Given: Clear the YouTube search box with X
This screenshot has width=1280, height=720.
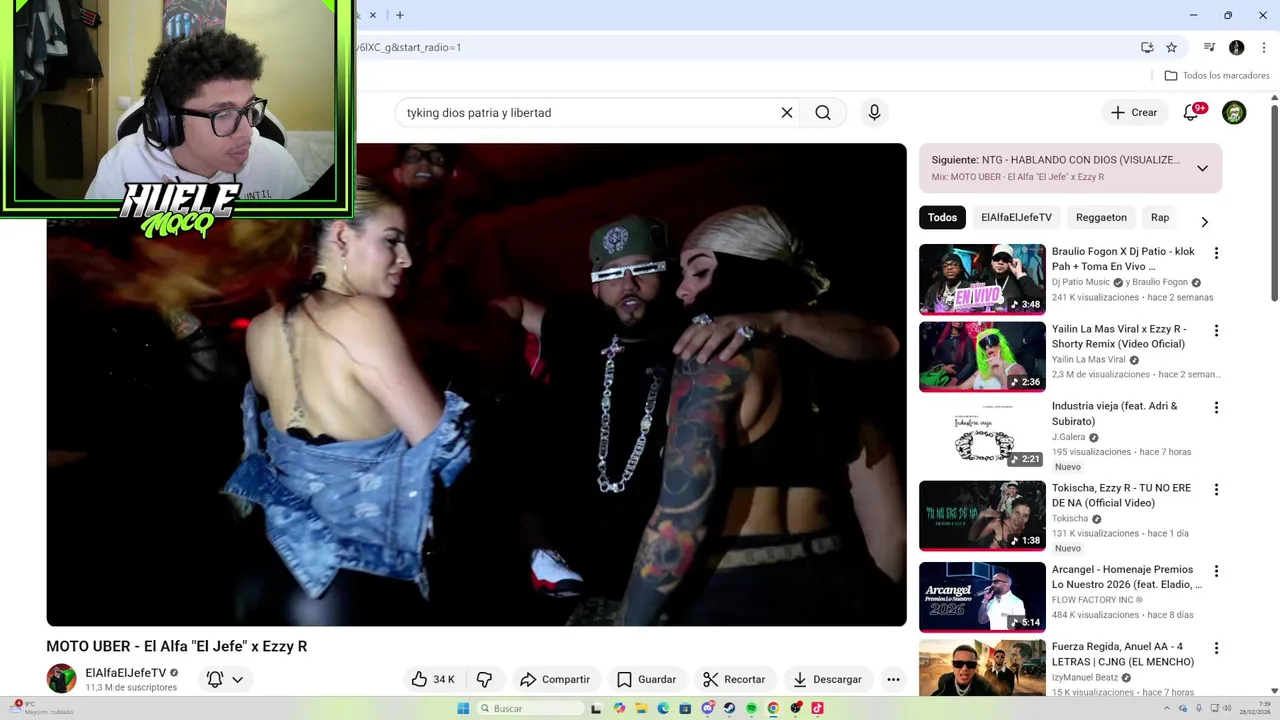Looking at the screenshot, I should (787, 113).
